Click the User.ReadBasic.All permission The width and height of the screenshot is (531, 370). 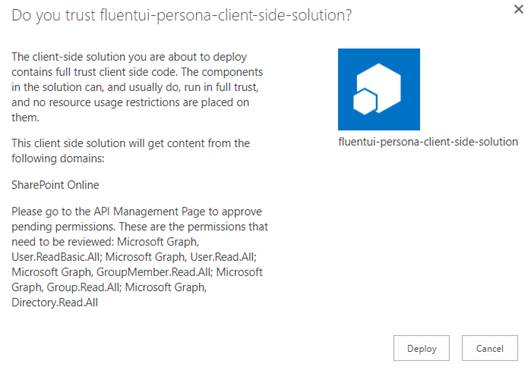[56, 257]
